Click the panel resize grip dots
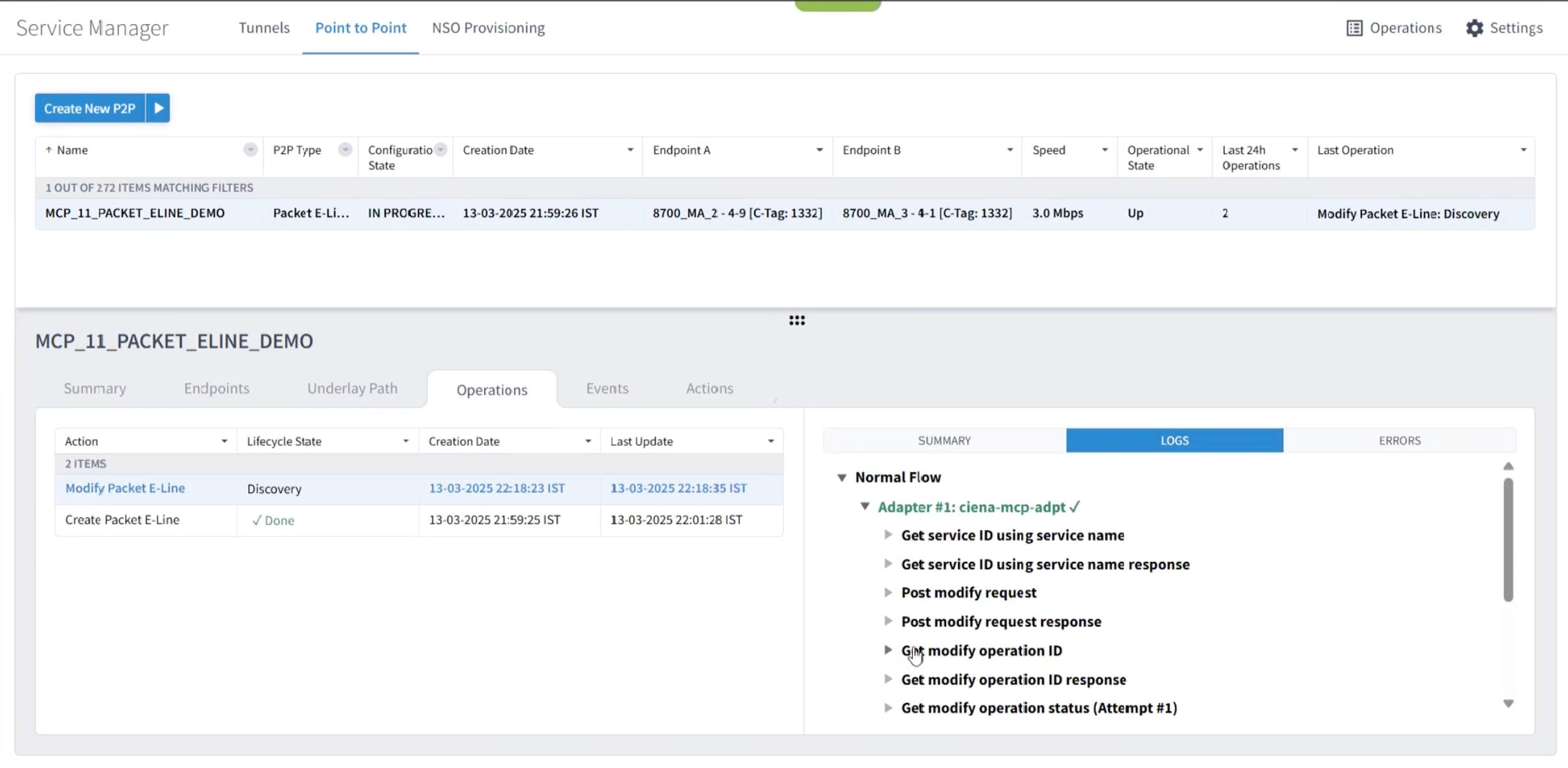 [x=797, y=320]
